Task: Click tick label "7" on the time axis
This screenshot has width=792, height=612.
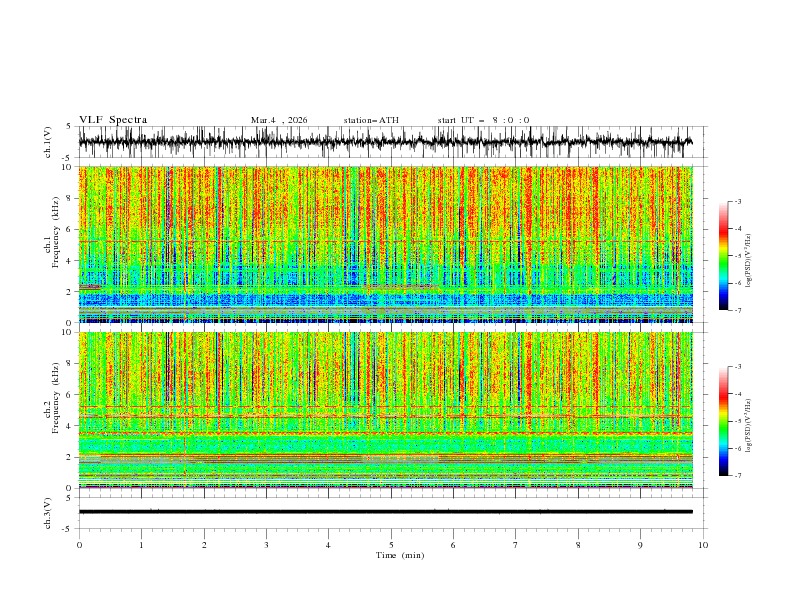Action: pyautogui.click(x=516, y=545)
